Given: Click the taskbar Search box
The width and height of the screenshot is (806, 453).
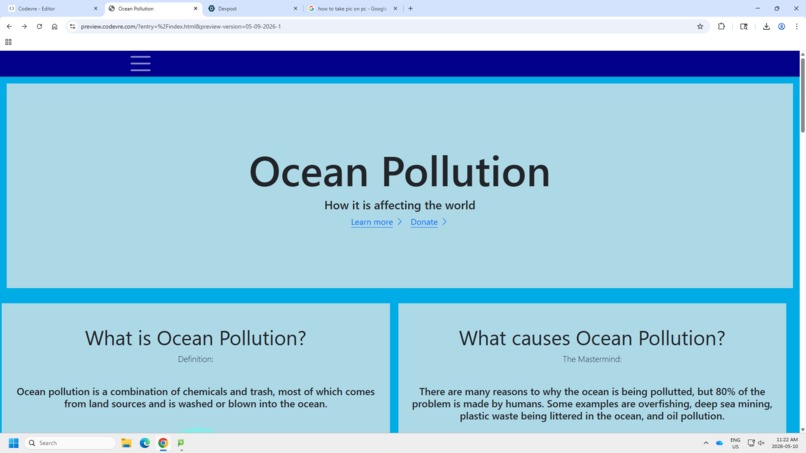Looking at the screenshot, I should coord(70,443).
